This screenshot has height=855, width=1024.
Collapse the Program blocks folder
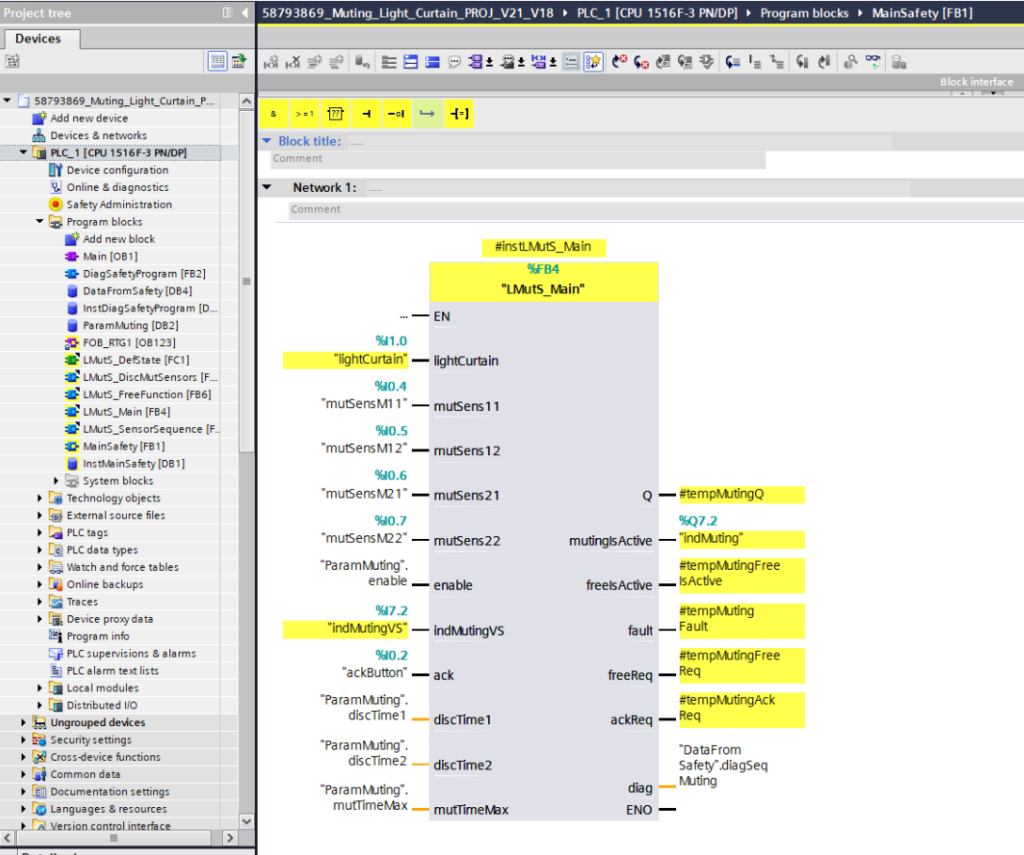40,222
